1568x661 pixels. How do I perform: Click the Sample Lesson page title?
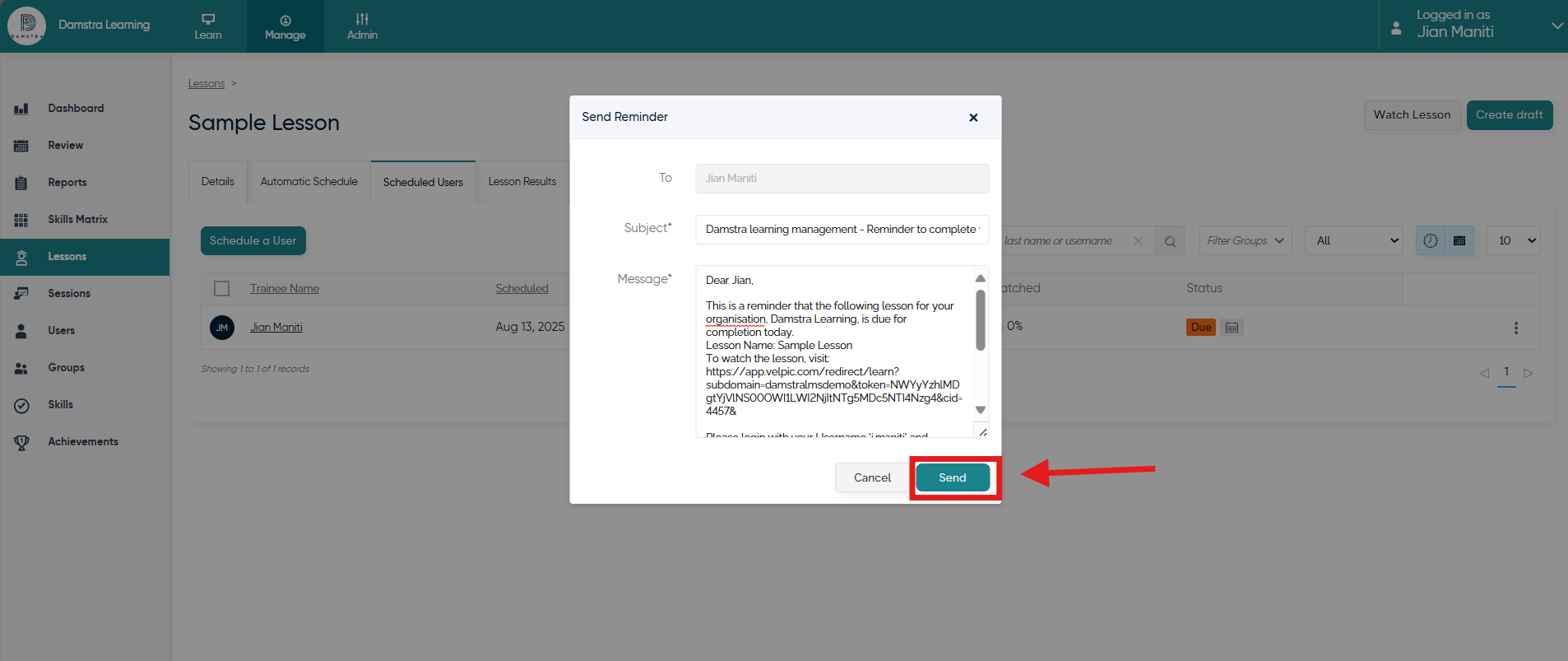click(x=264, y=123)
